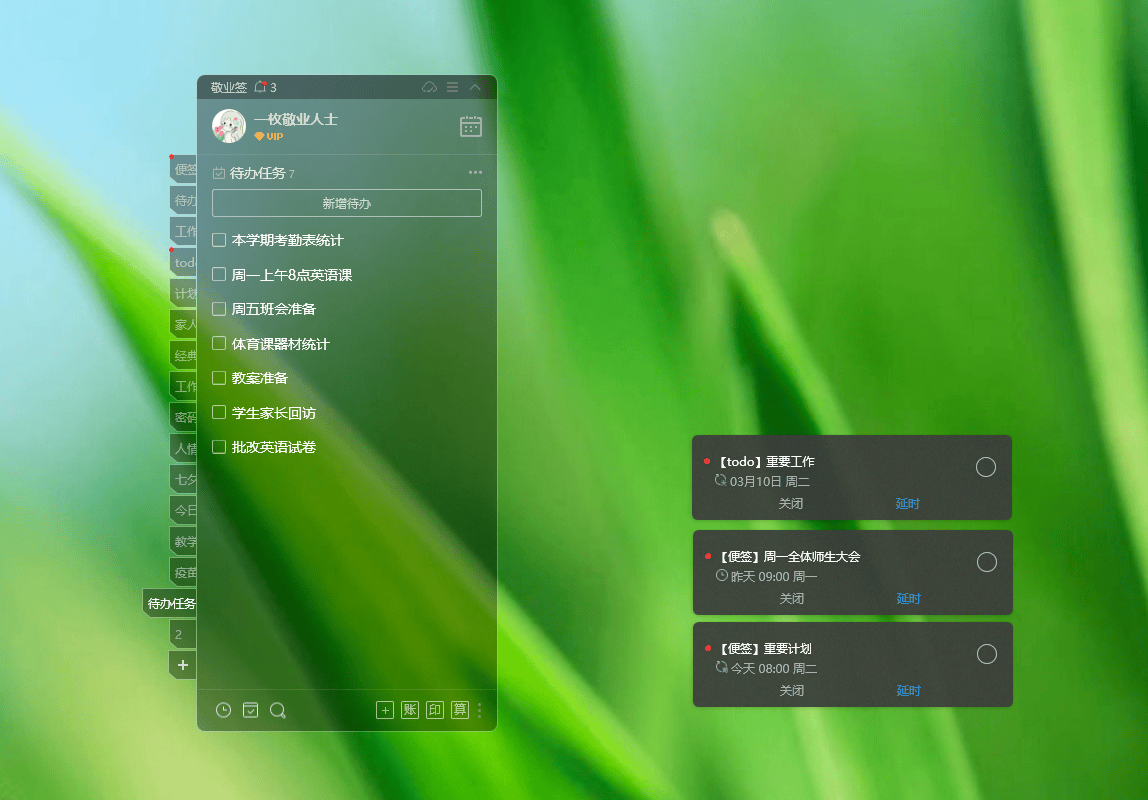Switch to the 七夕 category tab

pos(184,479)
